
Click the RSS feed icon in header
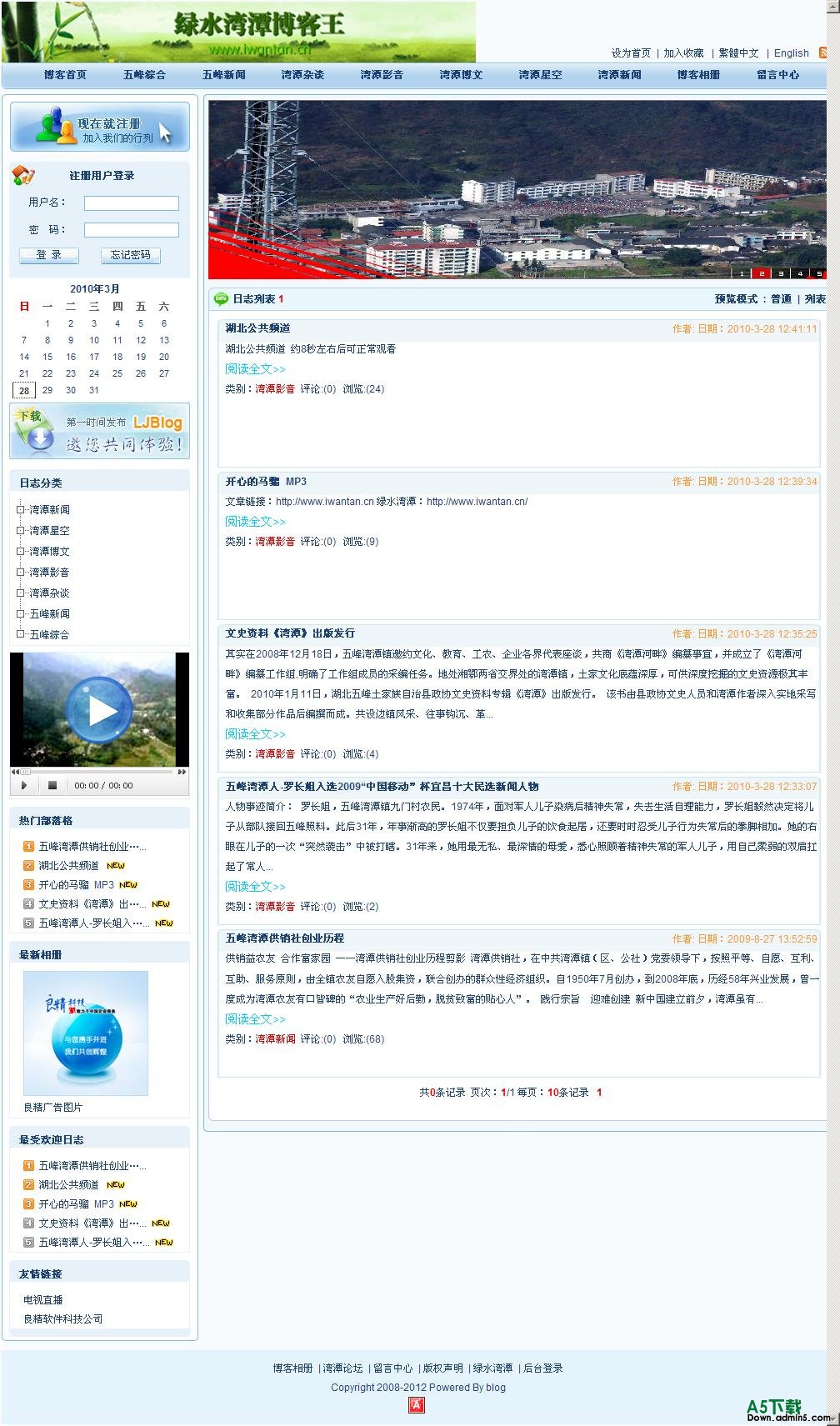click(x=822, y=53)
